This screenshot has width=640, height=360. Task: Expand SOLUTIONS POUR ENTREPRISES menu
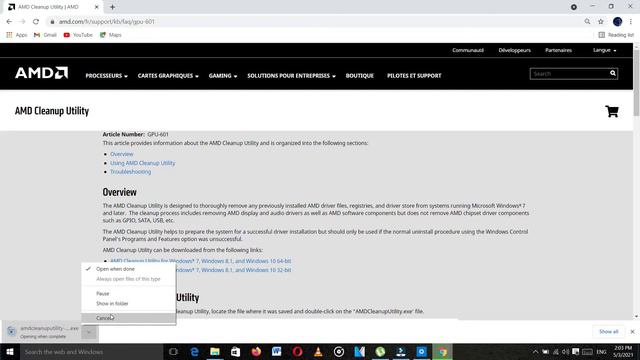tap(291, 76)
